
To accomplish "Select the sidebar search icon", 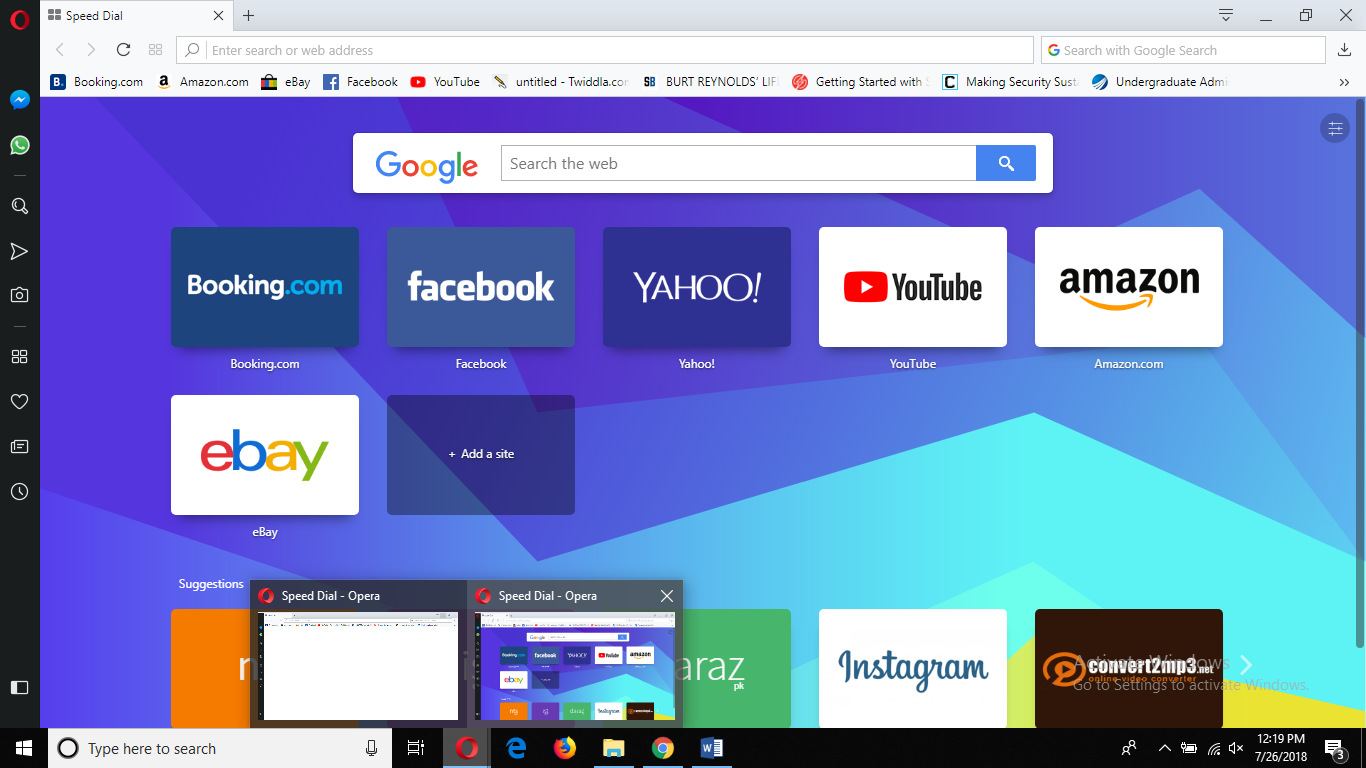I will (x=19, y=206).
